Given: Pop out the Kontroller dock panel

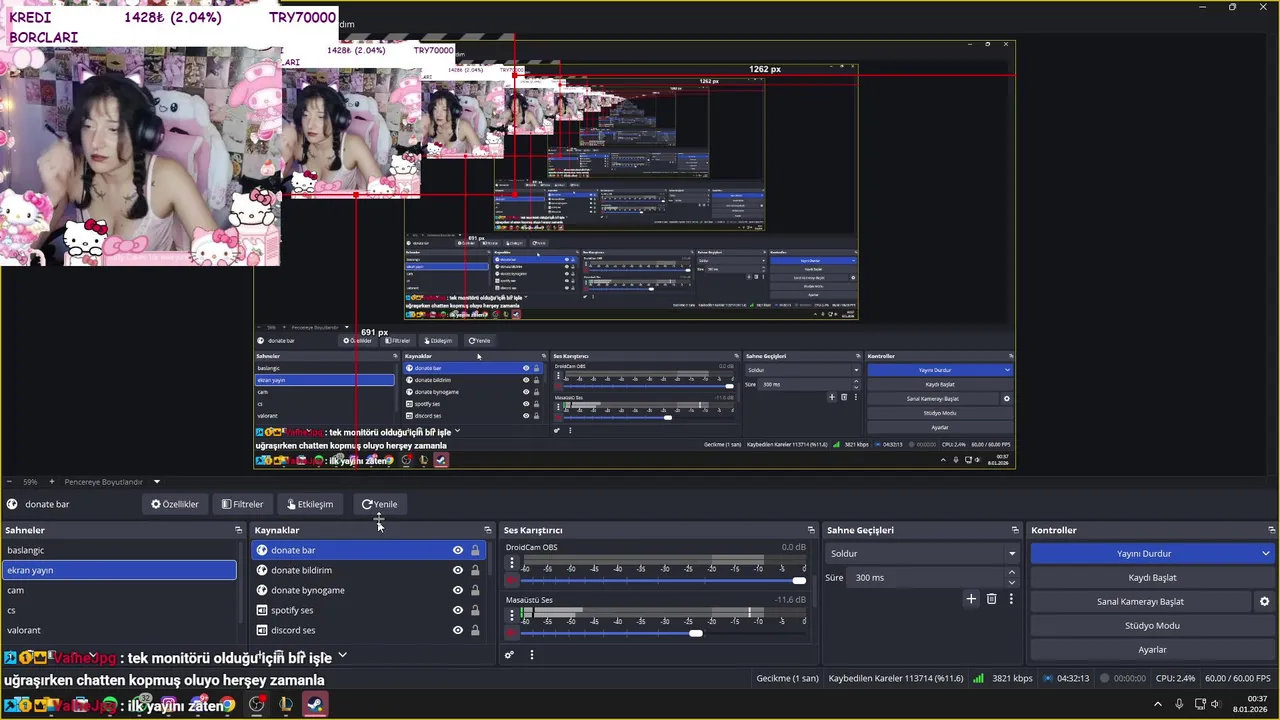Looking at the screenshot, I should [1271, 530].
